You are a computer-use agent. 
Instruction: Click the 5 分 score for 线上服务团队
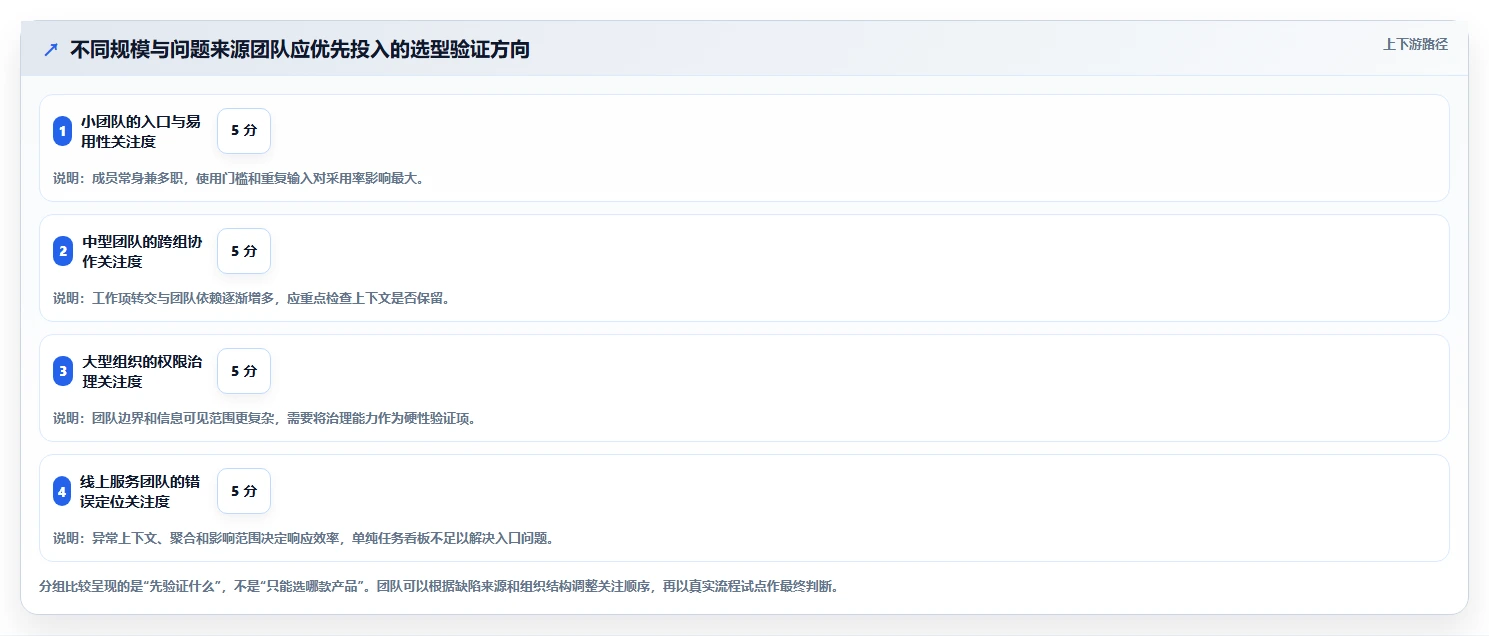[x=244, y=491]
